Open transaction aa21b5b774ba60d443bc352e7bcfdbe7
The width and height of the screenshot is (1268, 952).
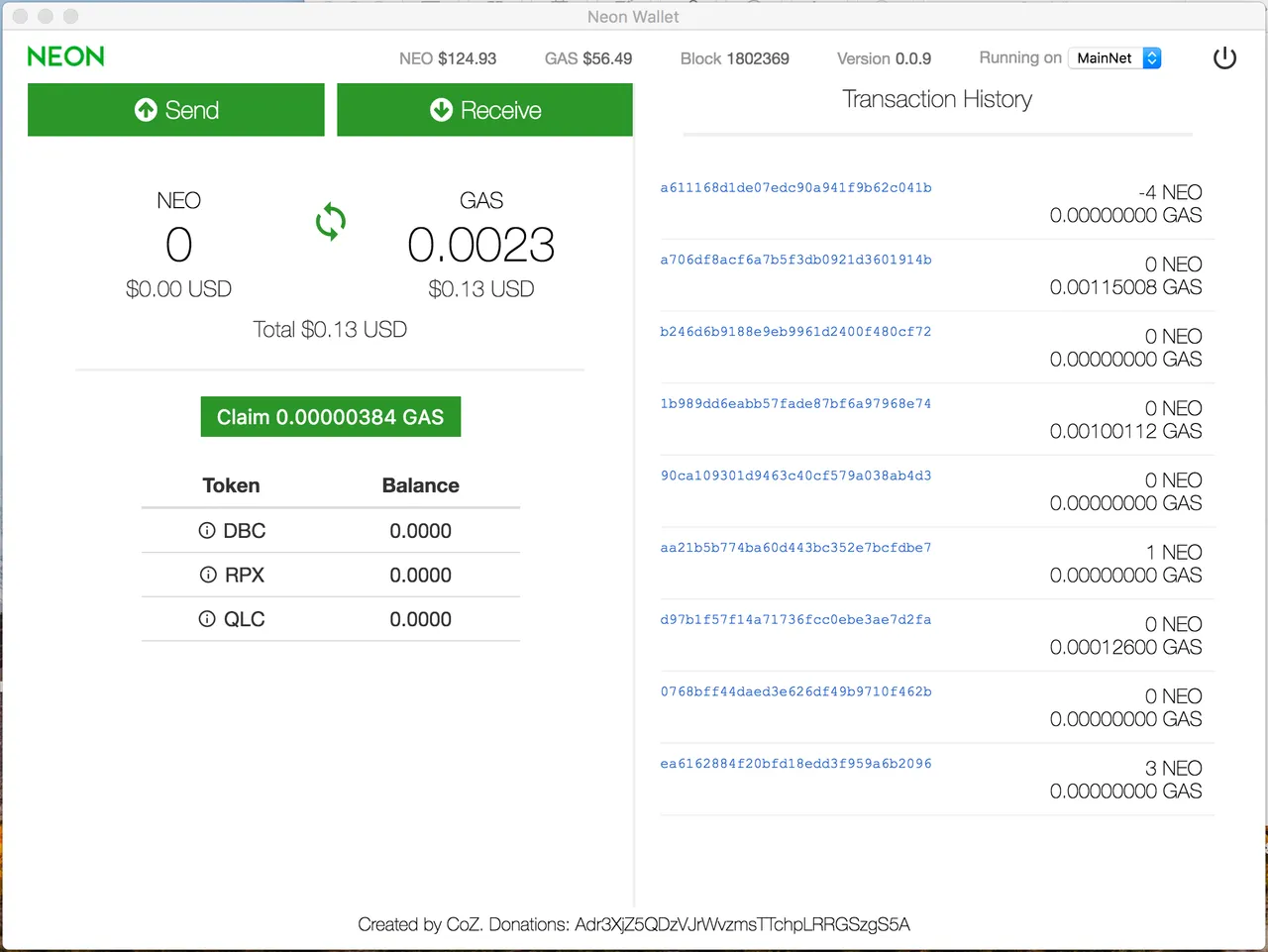(795, 548)
